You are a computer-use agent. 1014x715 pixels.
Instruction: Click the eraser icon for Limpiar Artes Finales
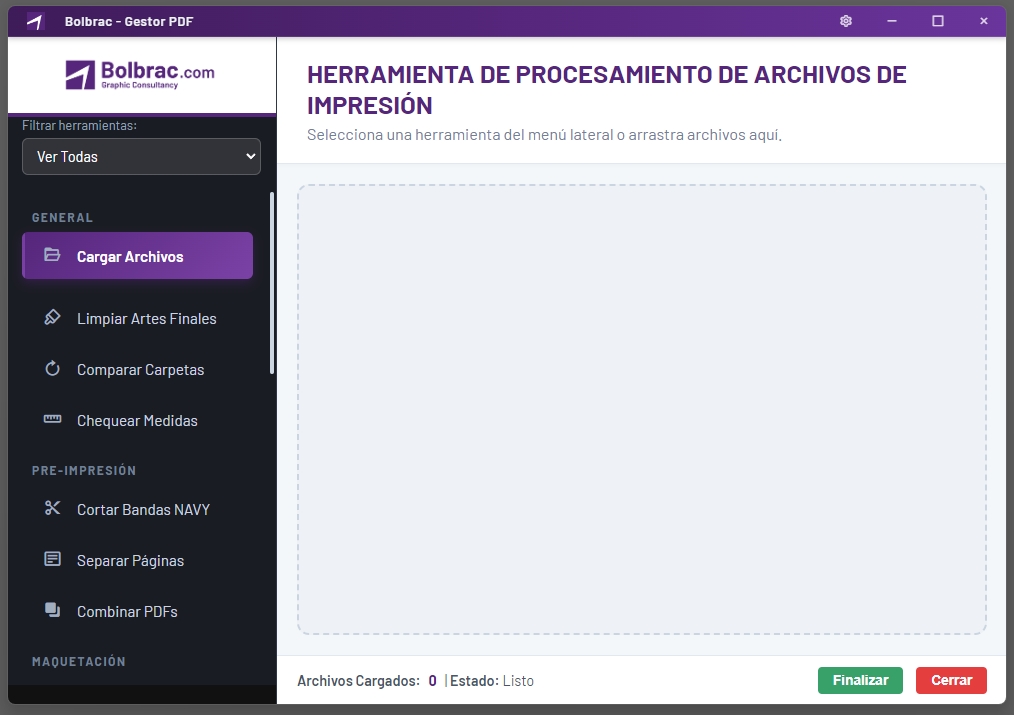click(x=52, y=317)
